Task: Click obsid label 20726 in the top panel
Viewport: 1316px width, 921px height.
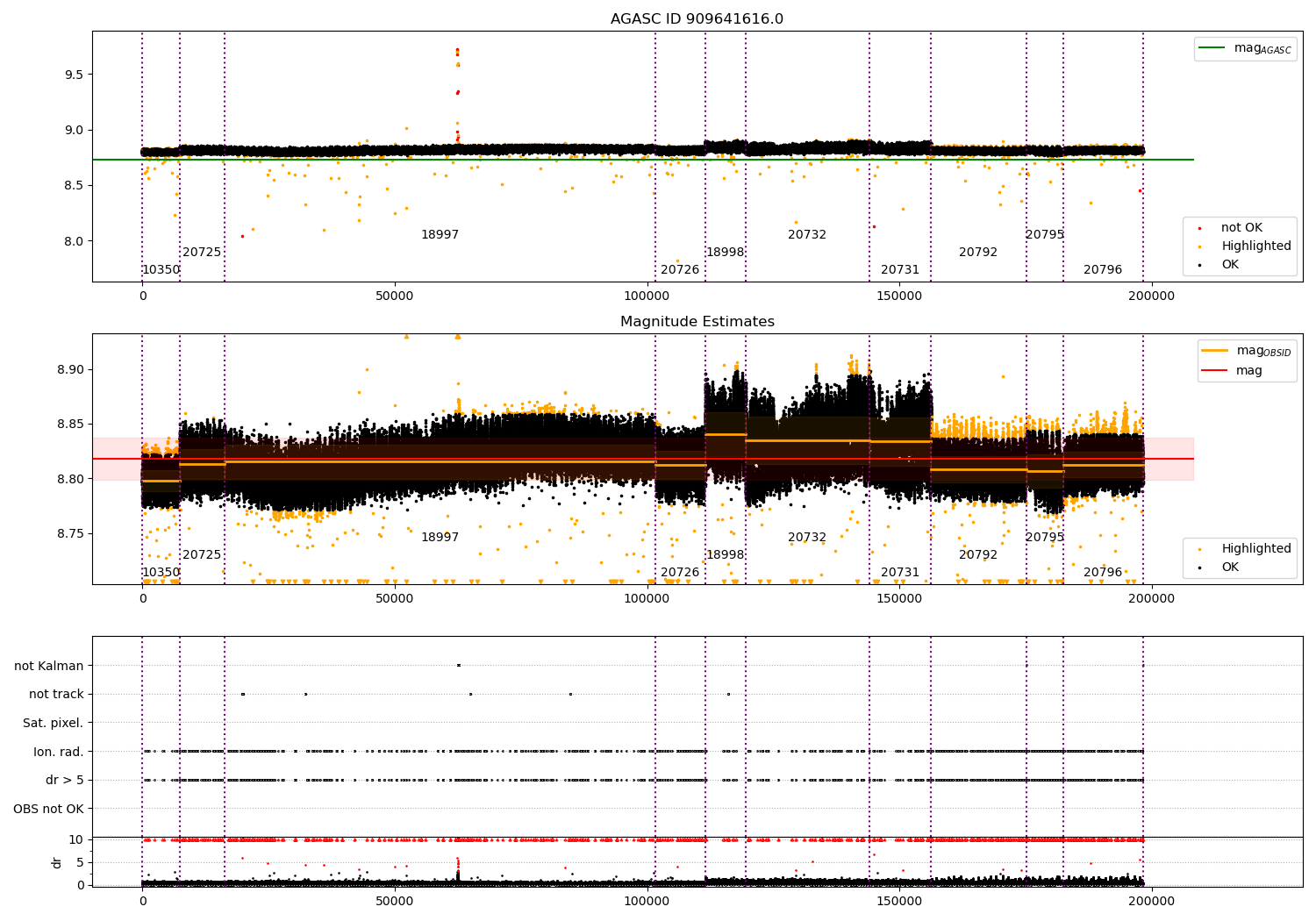Action: pyautogui.click(x=680, y=270)
